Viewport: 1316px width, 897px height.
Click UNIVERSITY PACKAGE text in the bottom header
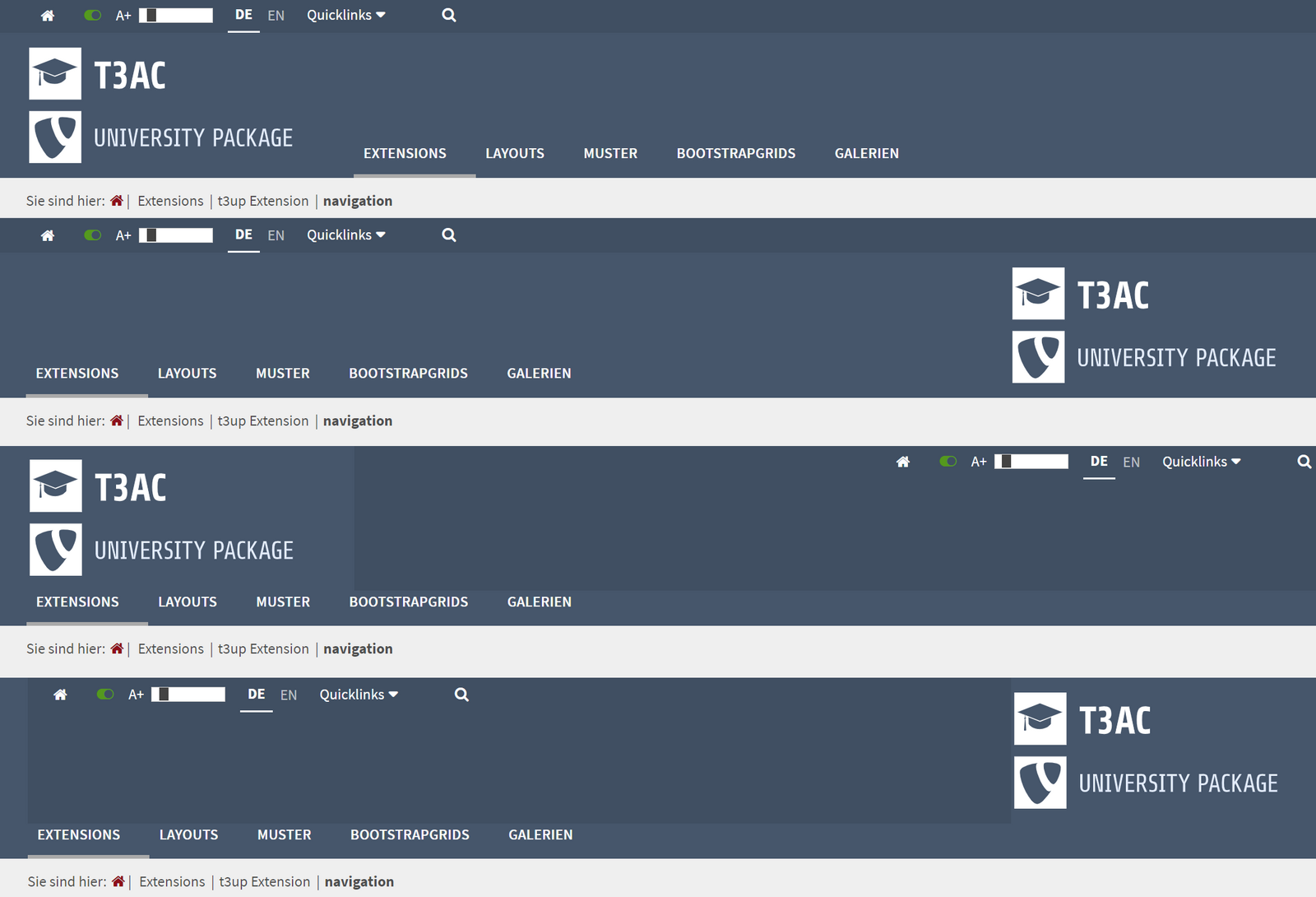click(x=1178, y=783)
